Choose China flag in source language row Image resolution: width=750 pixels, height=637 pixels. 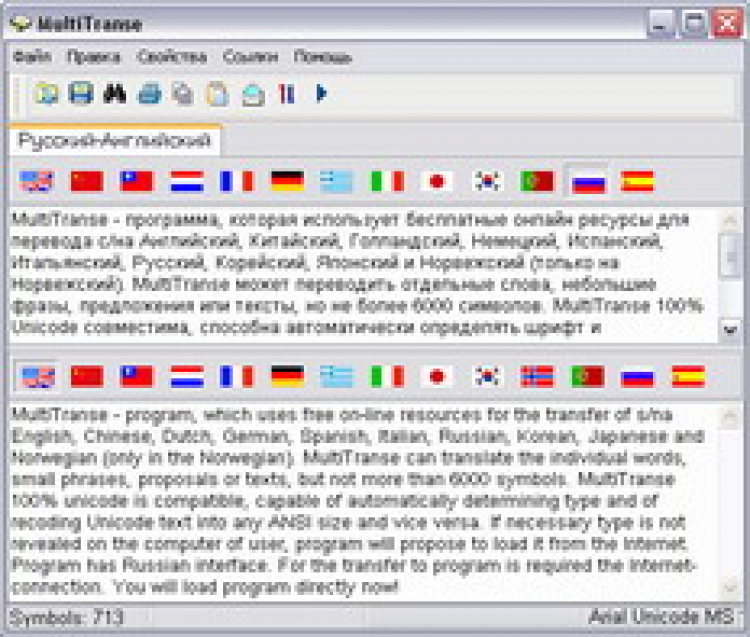[87, 181]
